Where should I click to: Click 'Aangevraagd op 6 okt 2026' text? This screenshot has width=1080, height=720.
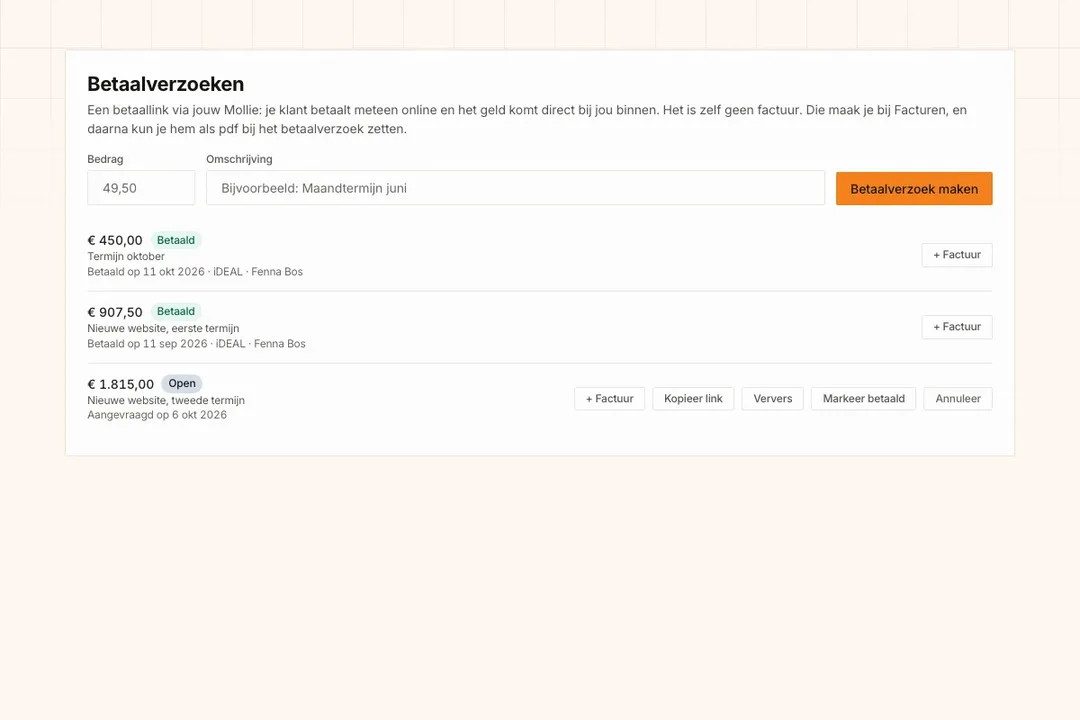157,415
